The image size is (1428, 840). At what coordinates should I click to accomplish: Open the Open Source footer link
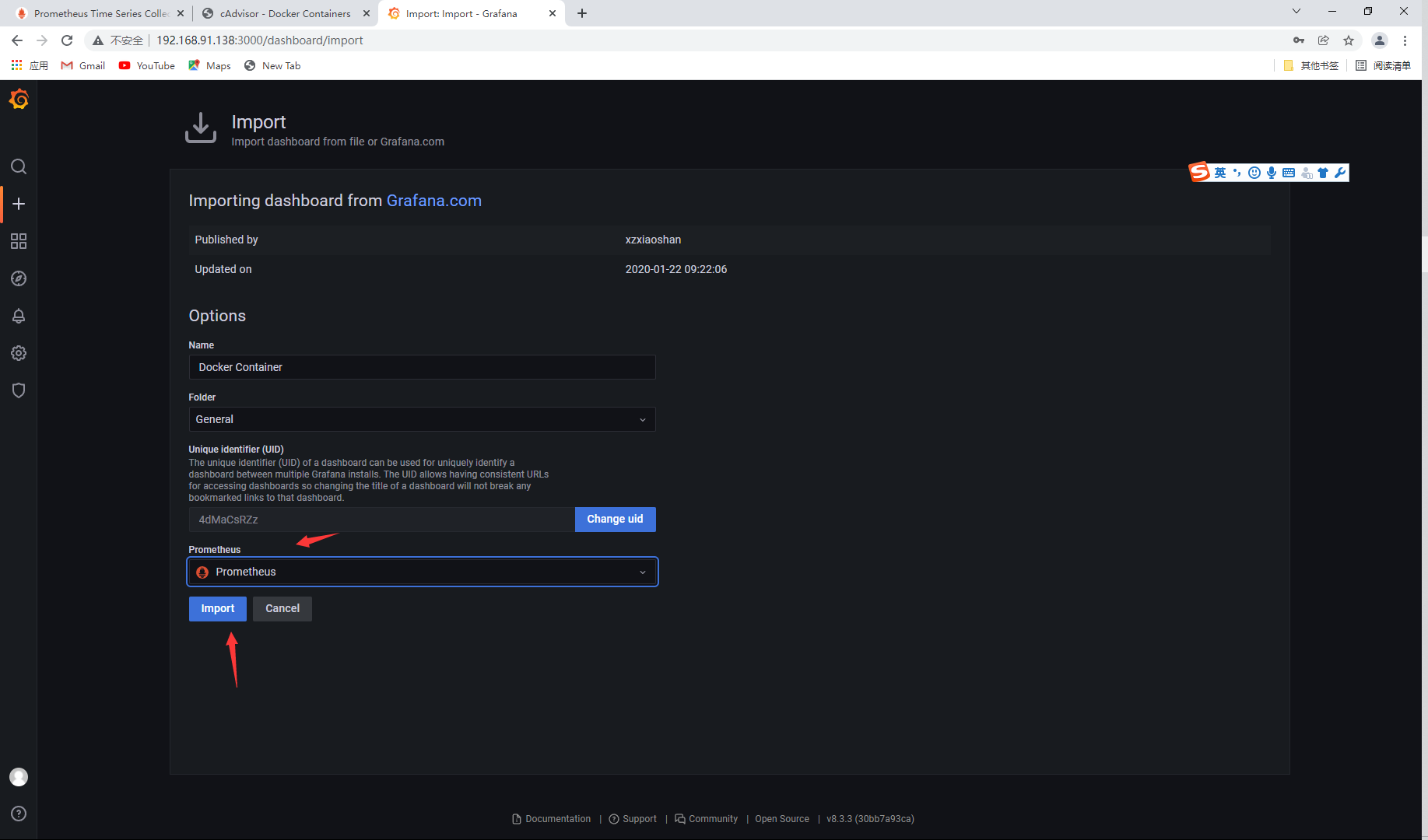[782, 819]
